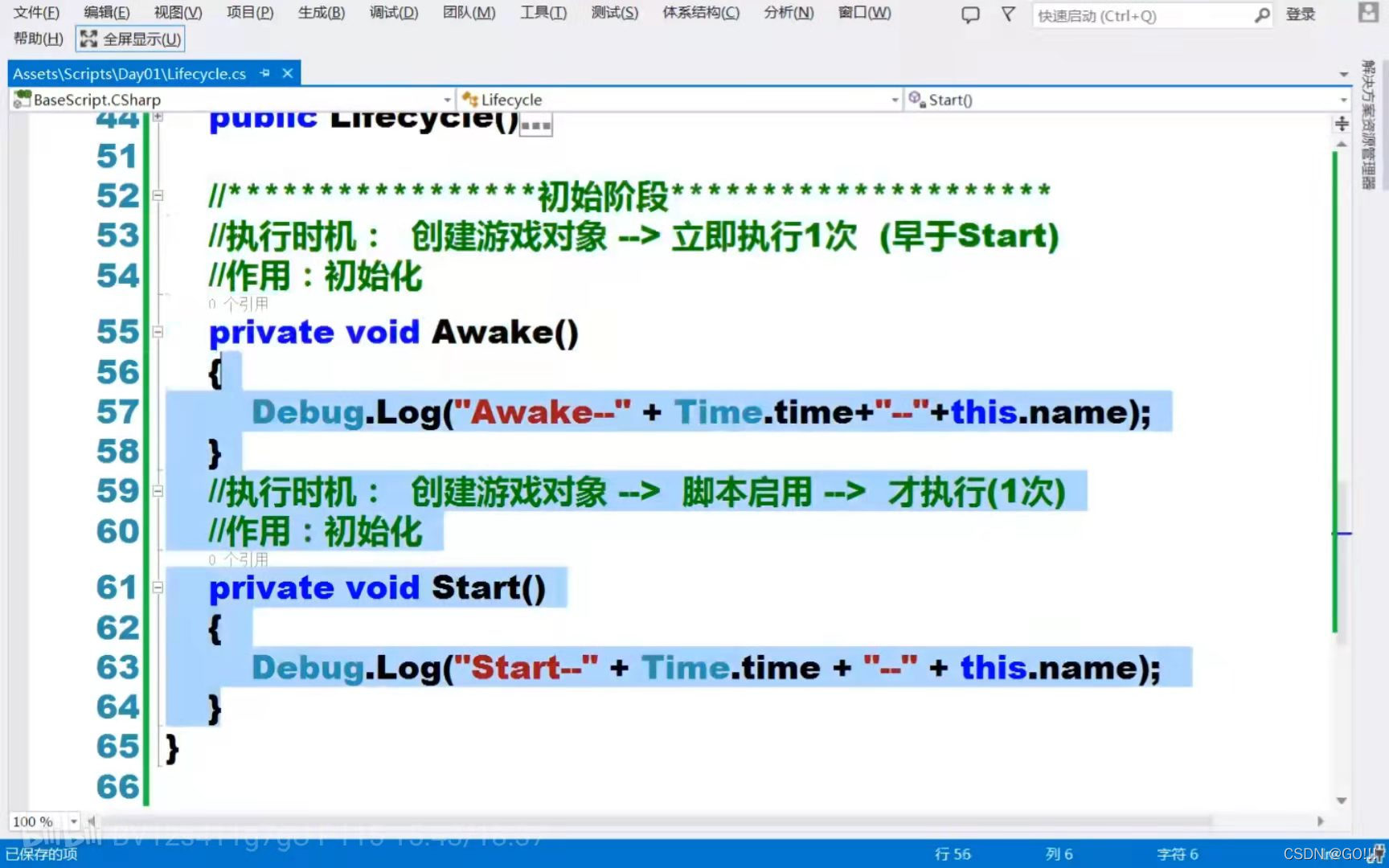Viewport: 1389px width, 868px height.
Task: Open the 文件(F) menu
Action: coord(36,13)
